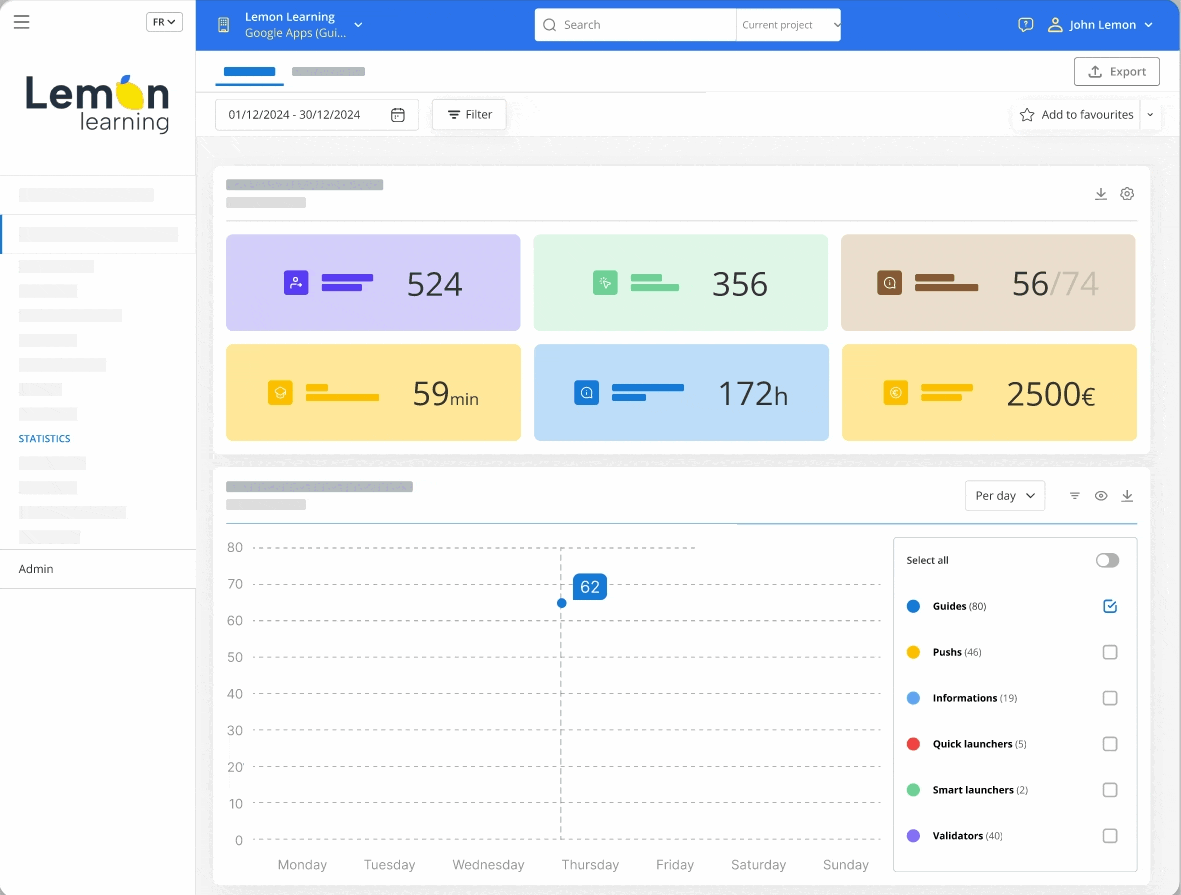Image resolution: width=1181 pixels, height=895 pixels.
Task: Click the 356 value card
Action: [x=680, y=283]
